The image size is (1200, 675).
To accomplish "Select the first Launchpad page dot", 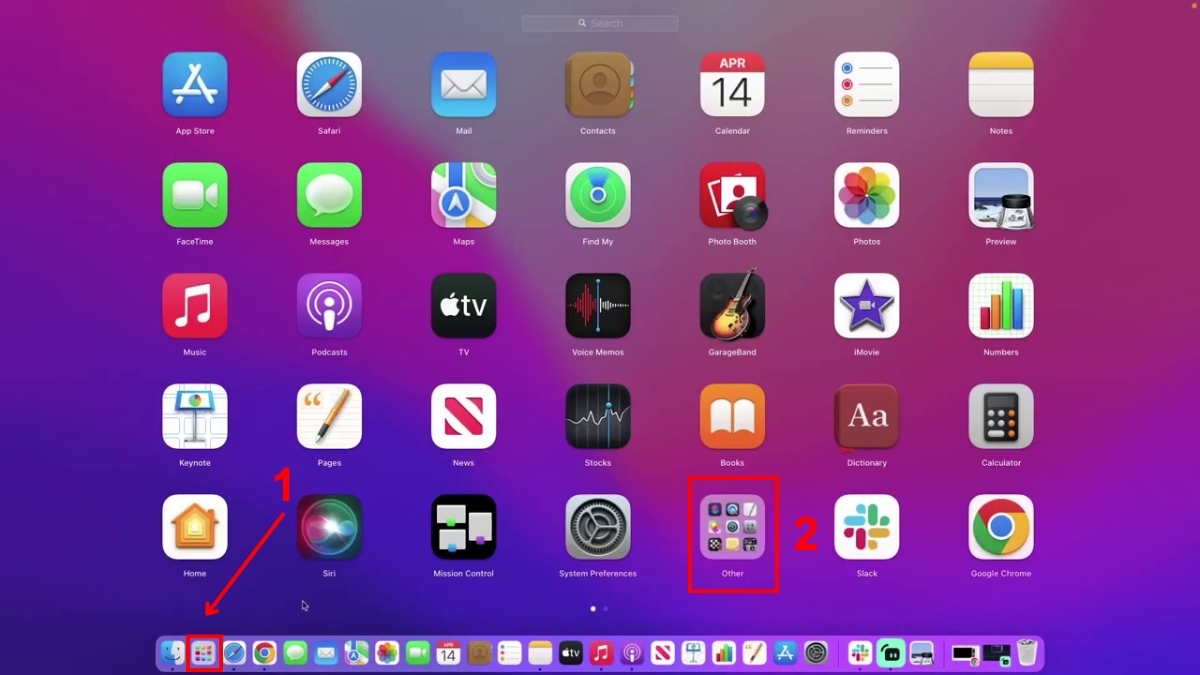I will pyautogui.click(x=593, y=608).
